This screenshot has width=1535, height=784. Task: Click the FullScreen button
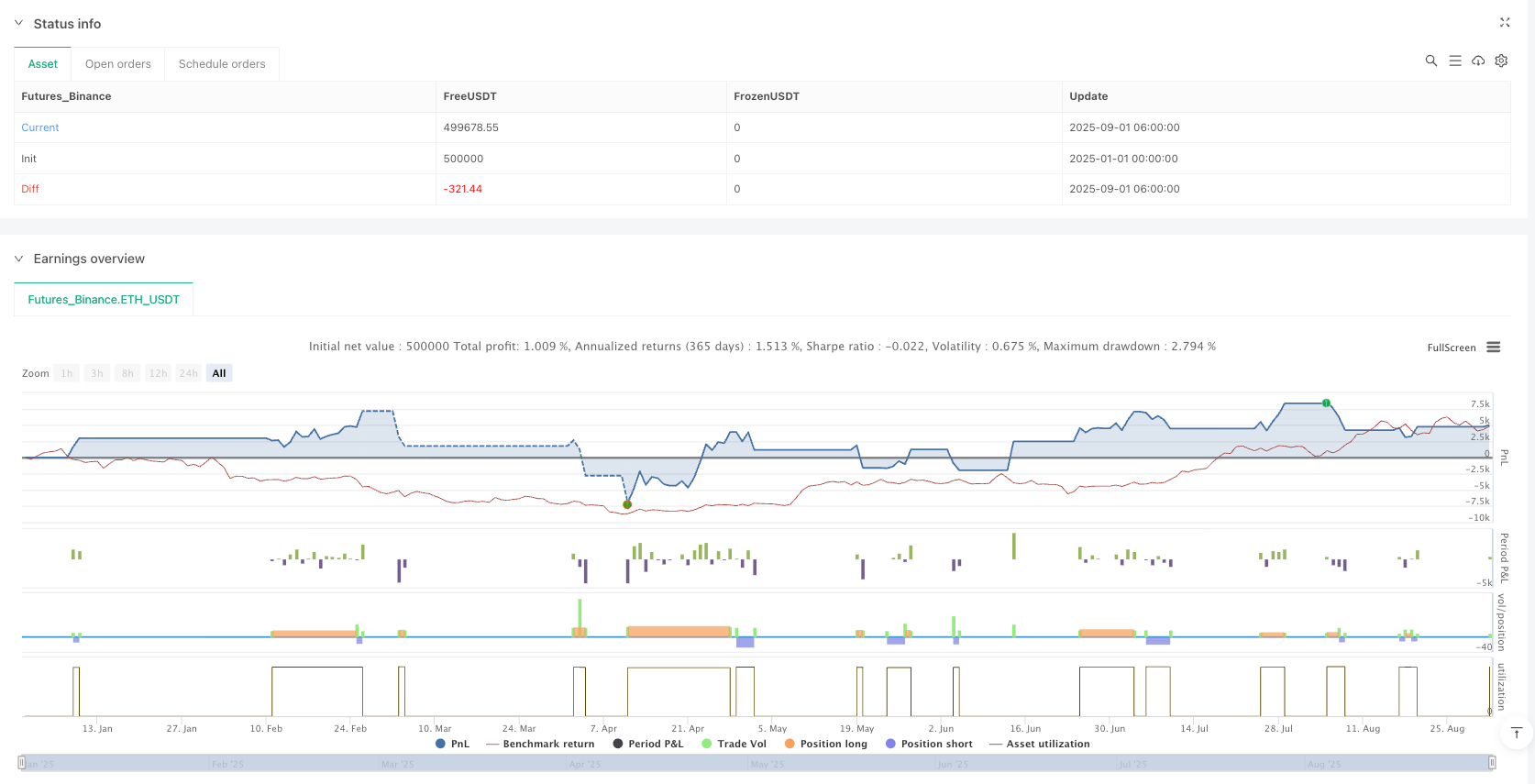point(1451,348)
